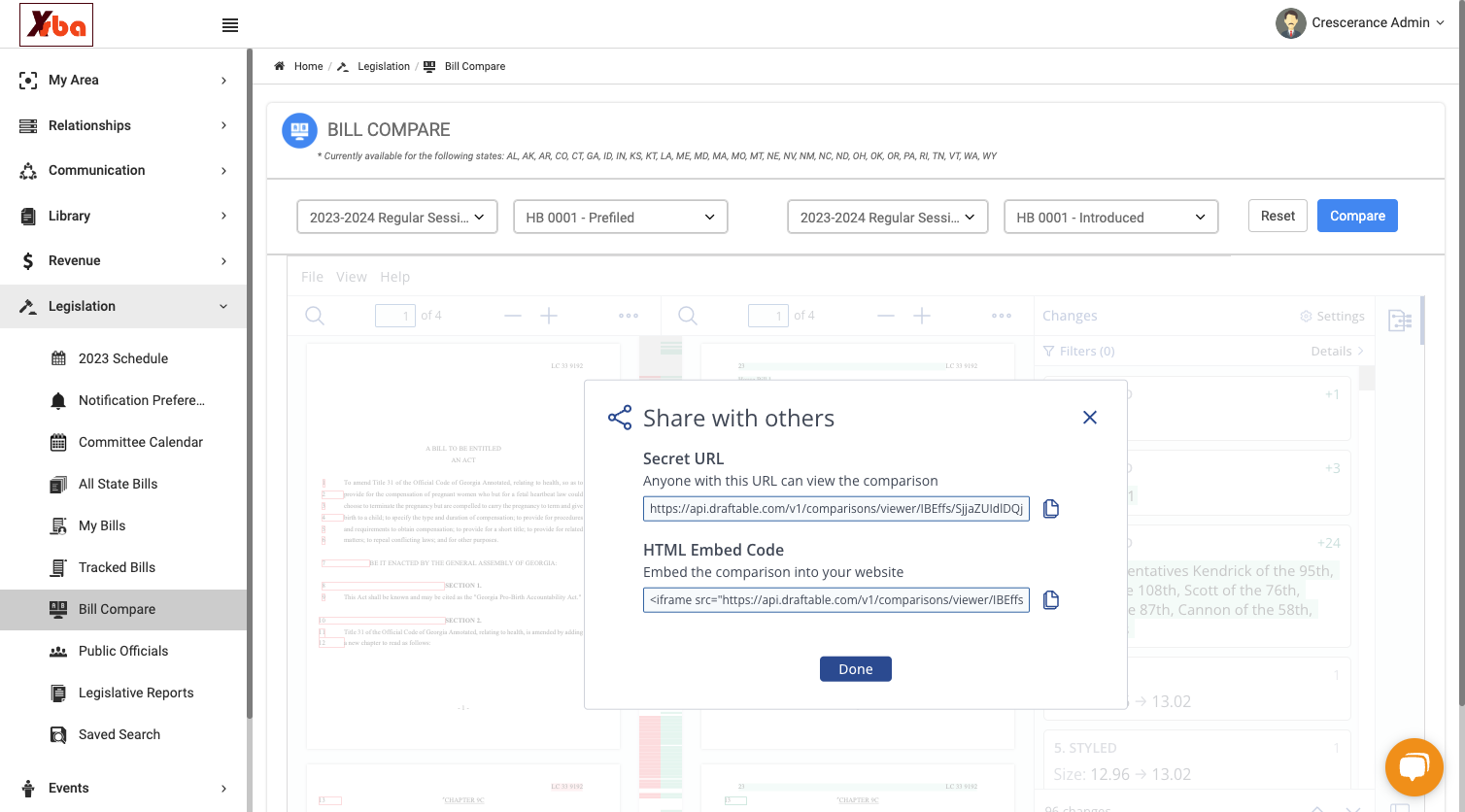Viewport: 1465px width, 812px height.
Task: Collapse the Legislation sidebar section
Action: (x=123, y=306)
